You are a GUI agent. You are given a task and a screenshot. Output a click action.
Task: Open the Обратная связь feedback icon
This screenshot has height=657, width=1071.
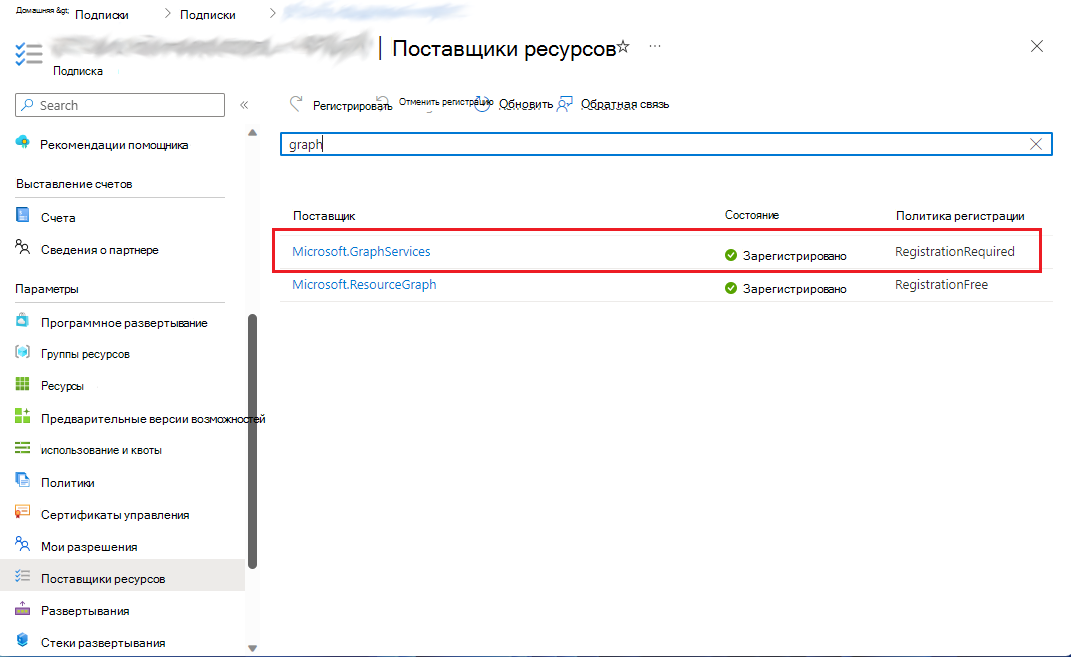565,103
